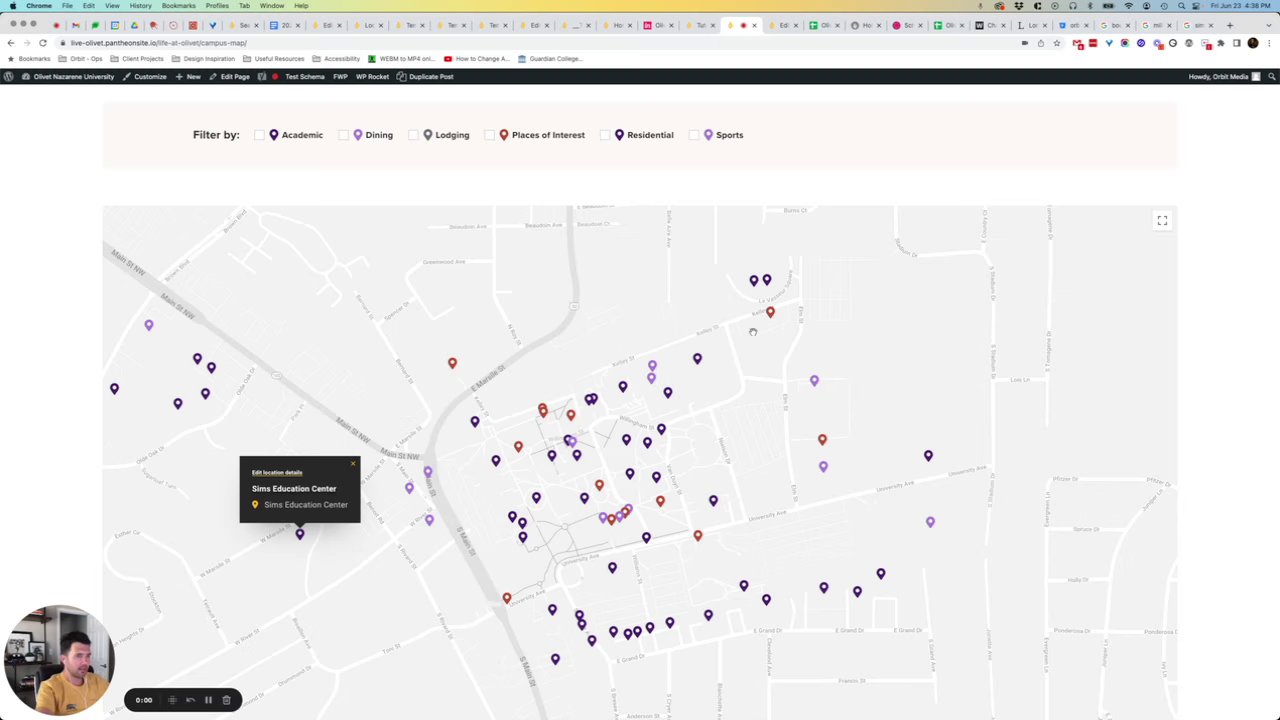Image resolution: width=1280 pixels, height=720 pixels.
Task: Delete the recording with the trash icon
Action: pos(227,700)
